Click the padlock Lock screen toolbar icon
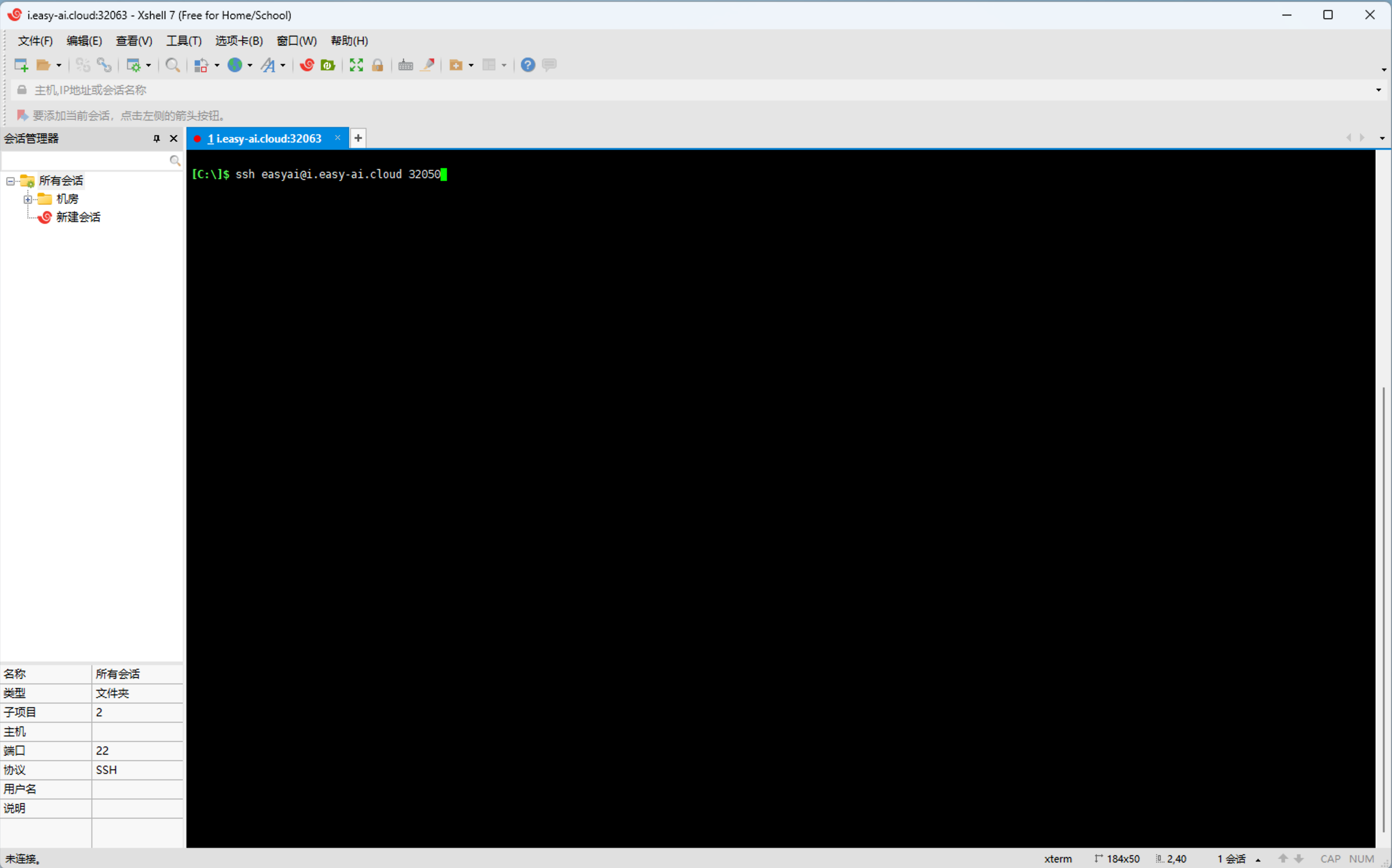This screenshot has width=1392, height=868. click(x=377, y=65)
